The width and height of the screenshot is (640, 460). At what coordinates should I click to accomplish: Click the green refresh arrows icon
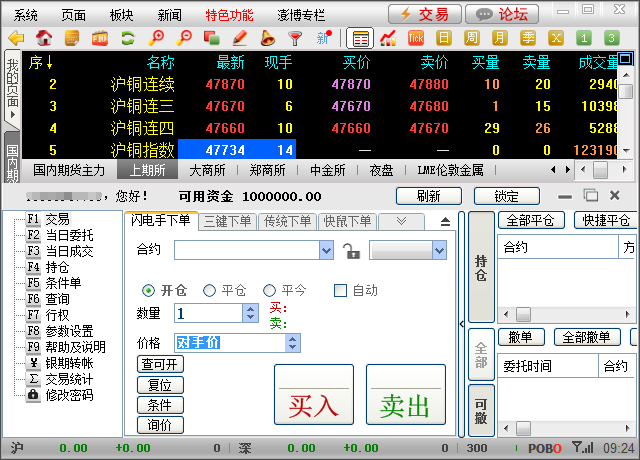point(128,39)
